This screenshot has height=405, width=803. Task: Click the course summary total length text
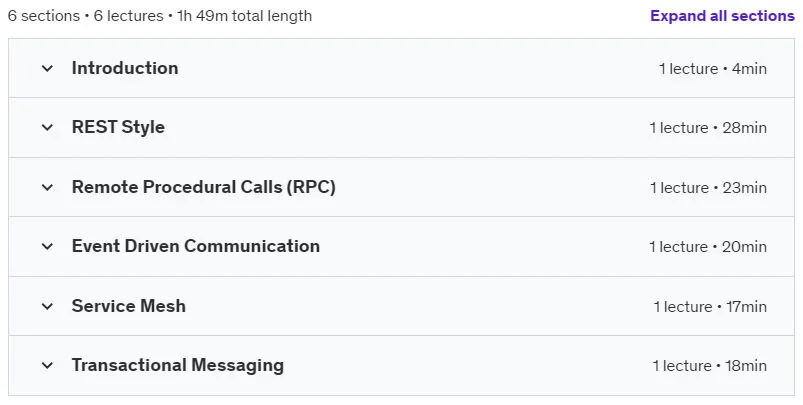pos(160,16)
